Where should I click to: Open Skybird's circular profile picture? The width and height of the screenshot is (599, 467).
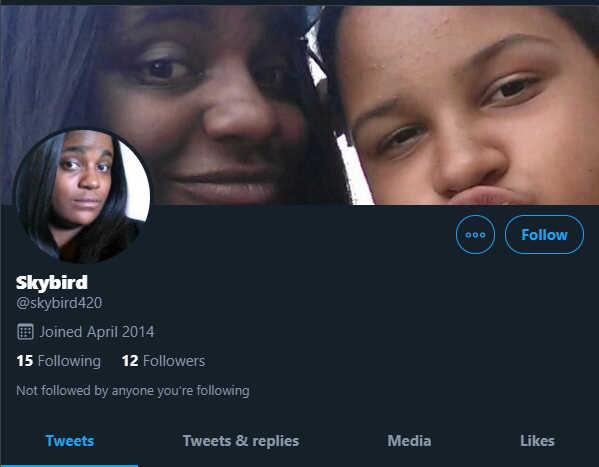[x=83, y=196]
